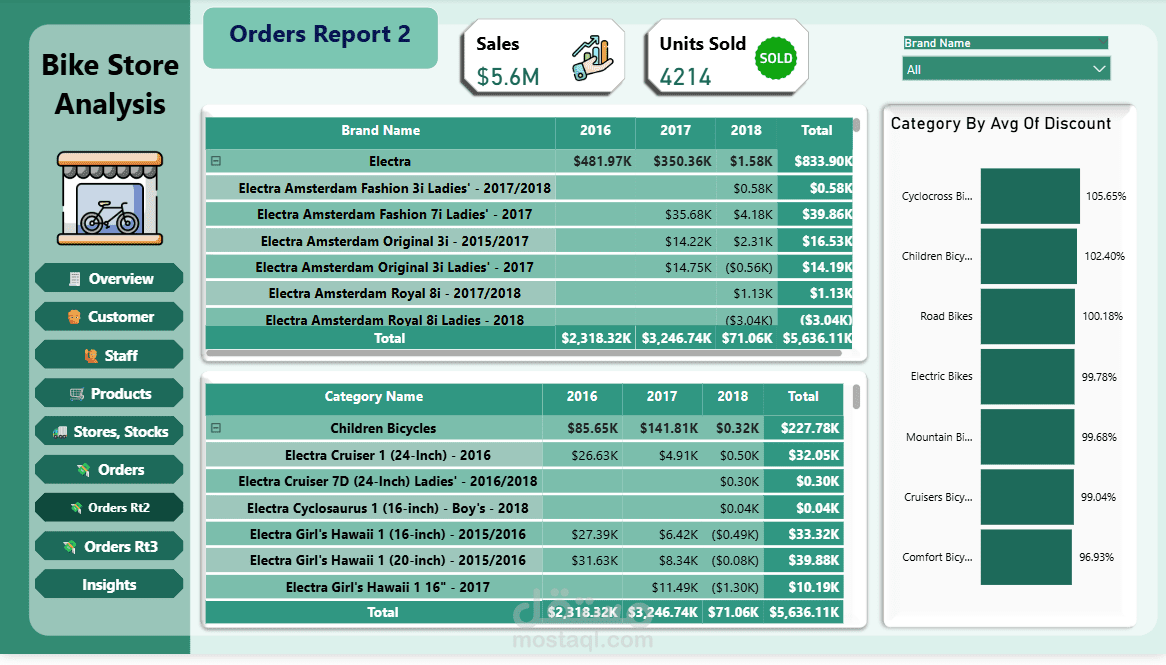Click the Stores, Stocks truck icon

tap(60, 432)
